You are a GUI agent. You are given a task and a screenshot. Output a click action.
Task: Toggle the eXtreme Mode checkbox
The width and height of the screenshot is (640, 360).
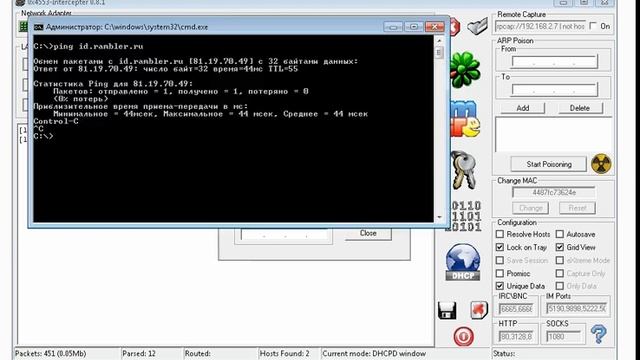[560, 260]
